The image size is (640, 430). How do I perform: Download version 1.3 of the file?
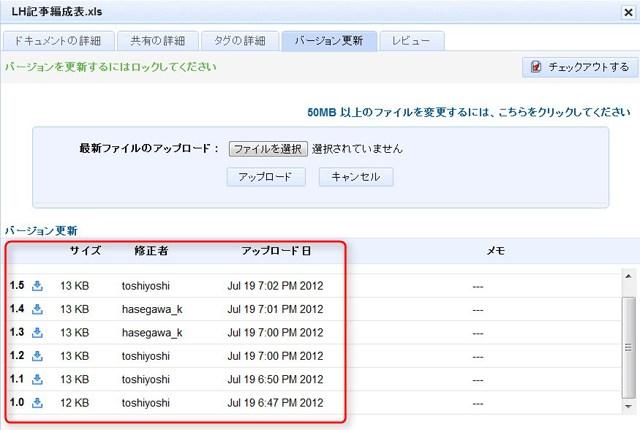[x=37, y=332]
